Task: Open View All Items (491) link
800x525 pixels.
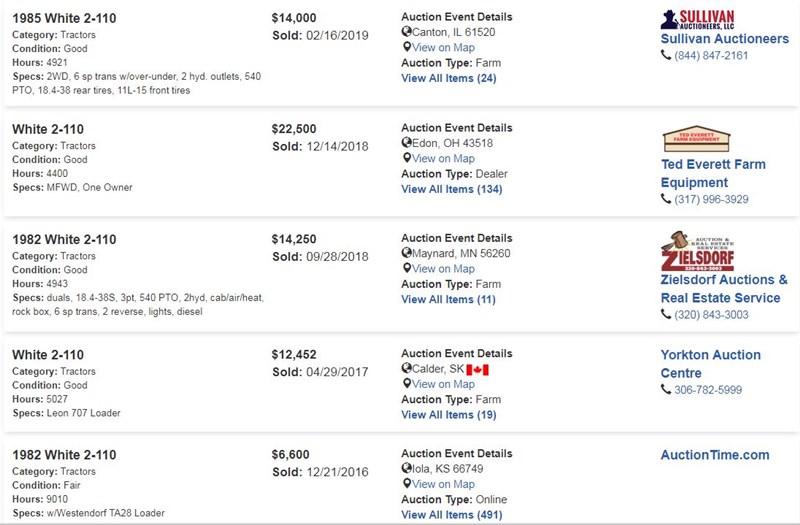Action: [452, 514]
